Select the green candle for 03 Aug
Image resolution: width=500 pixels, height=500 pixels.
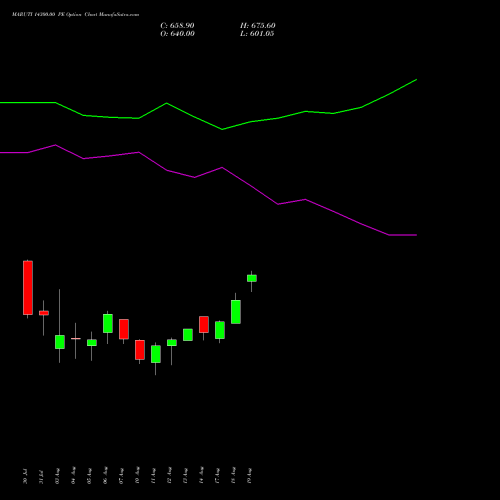60,342
